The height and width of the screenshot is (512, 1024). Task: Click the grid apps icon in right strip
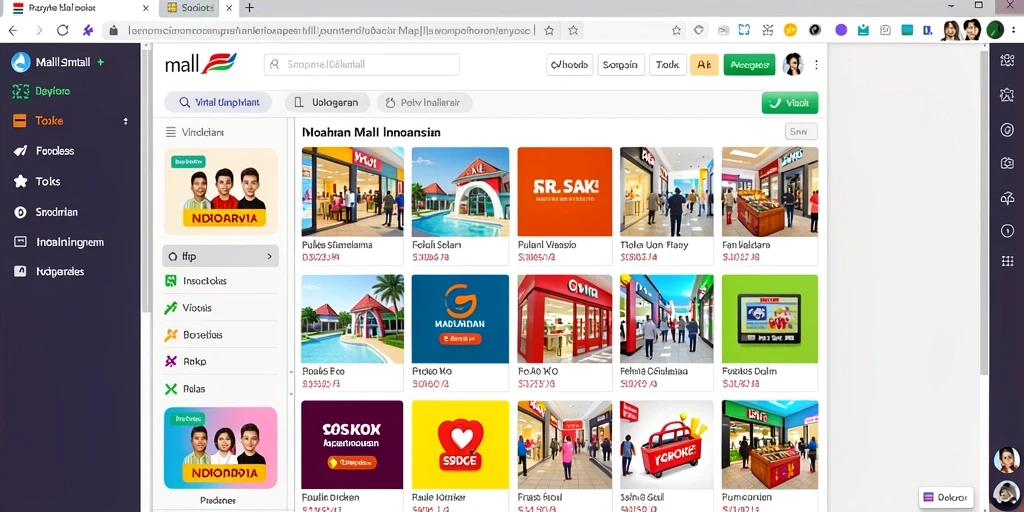click(x=1007, y=261)
